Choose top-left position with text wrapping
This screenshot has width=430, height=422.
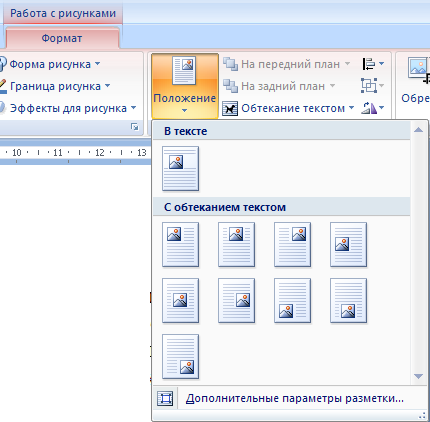click(180, 245)
